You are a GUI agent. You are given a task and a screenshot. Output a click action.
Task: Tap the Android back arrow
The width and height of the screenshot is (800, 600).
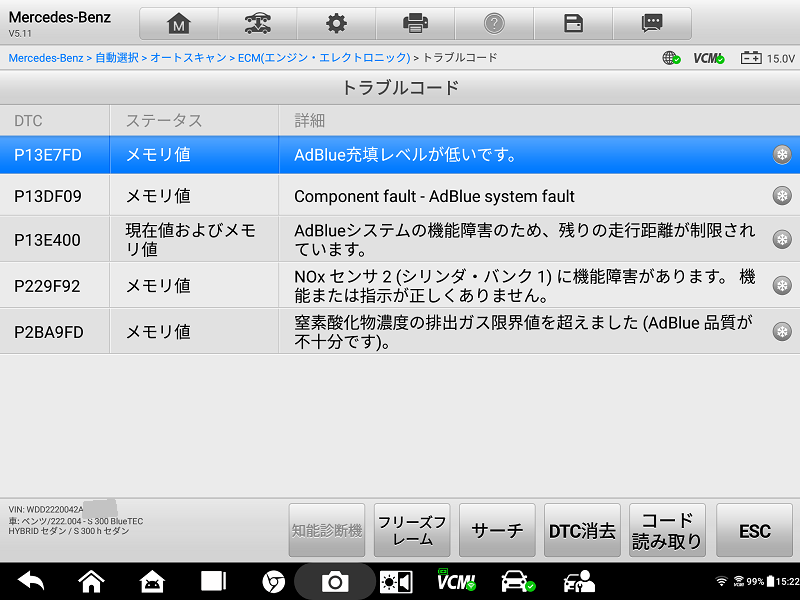(31, 581)
